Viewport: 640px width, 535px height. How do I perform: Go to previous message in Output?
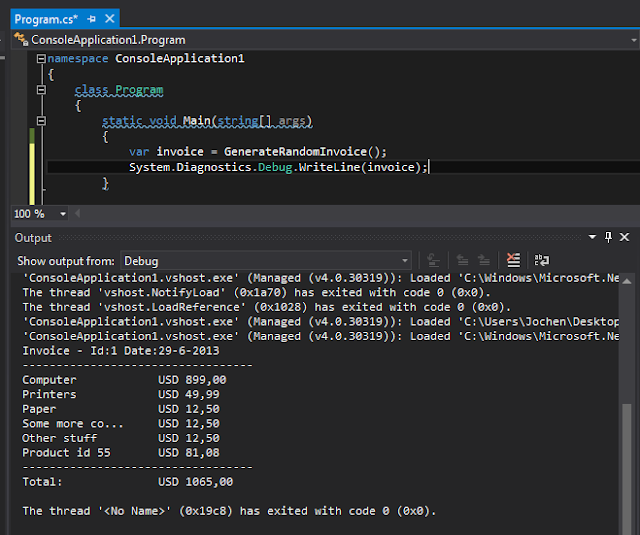coord(461,260)
